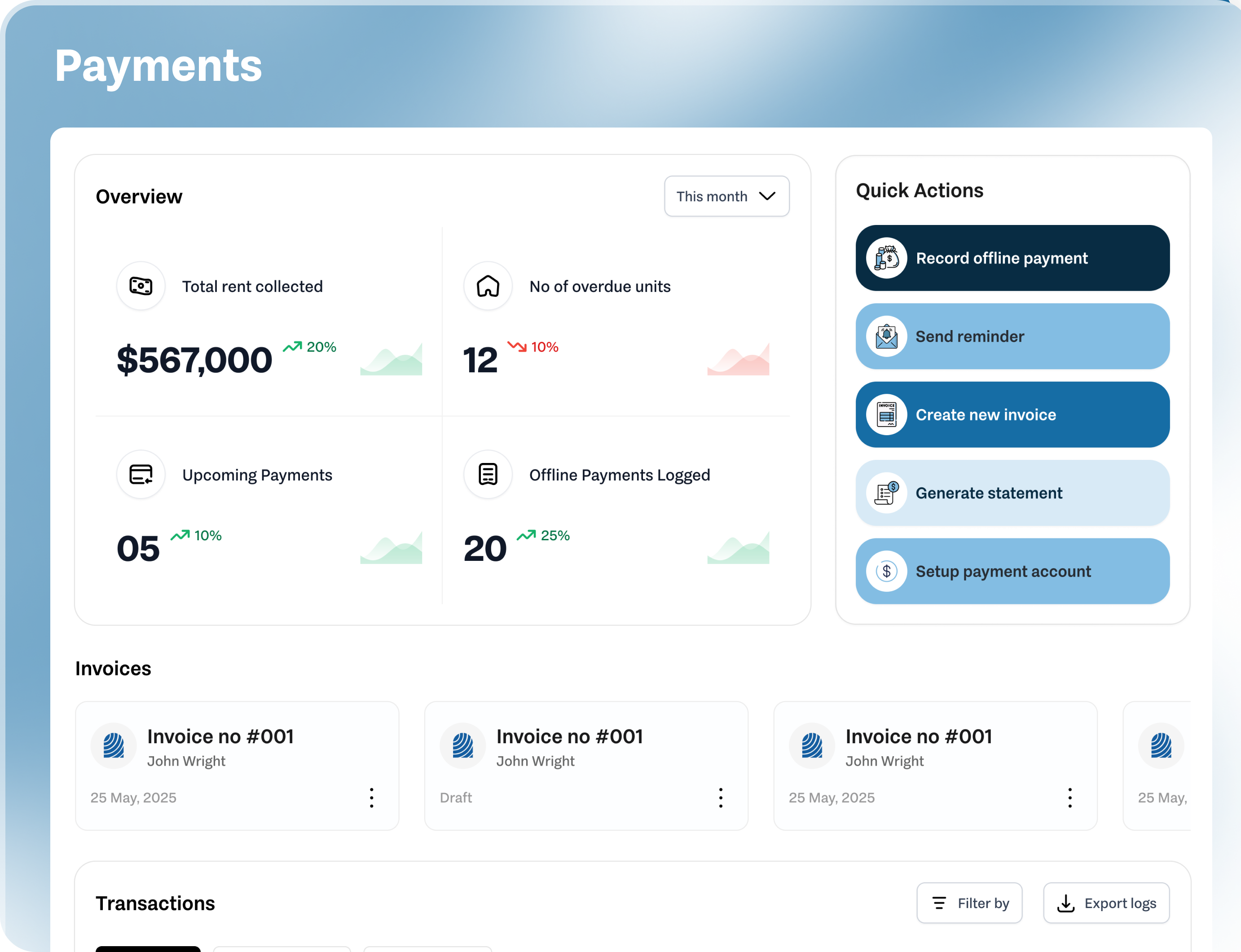This screenshot has width=1241, height=952.
Task: Click the dollar coin icon on Setup payment account
Action: pos(886,571)
